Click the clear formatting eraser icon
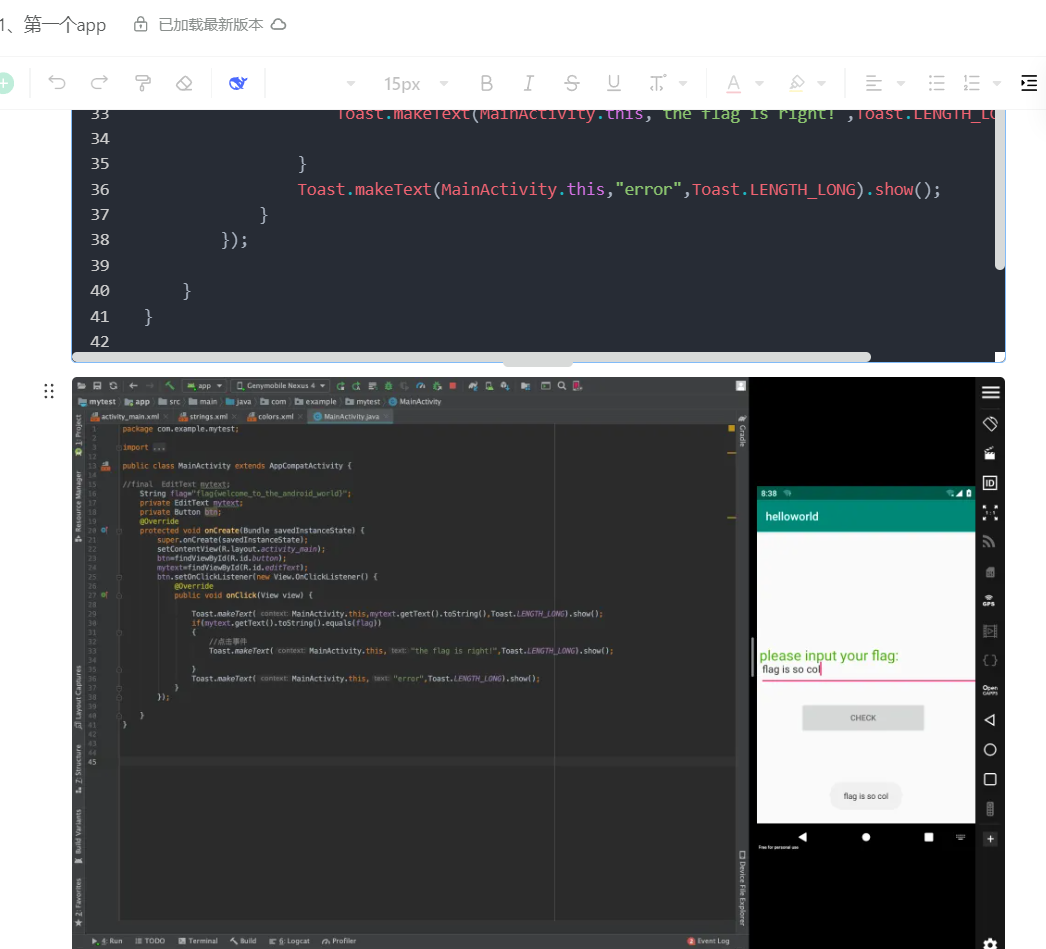Screen dimensions: 1046x949 (184, 83)
